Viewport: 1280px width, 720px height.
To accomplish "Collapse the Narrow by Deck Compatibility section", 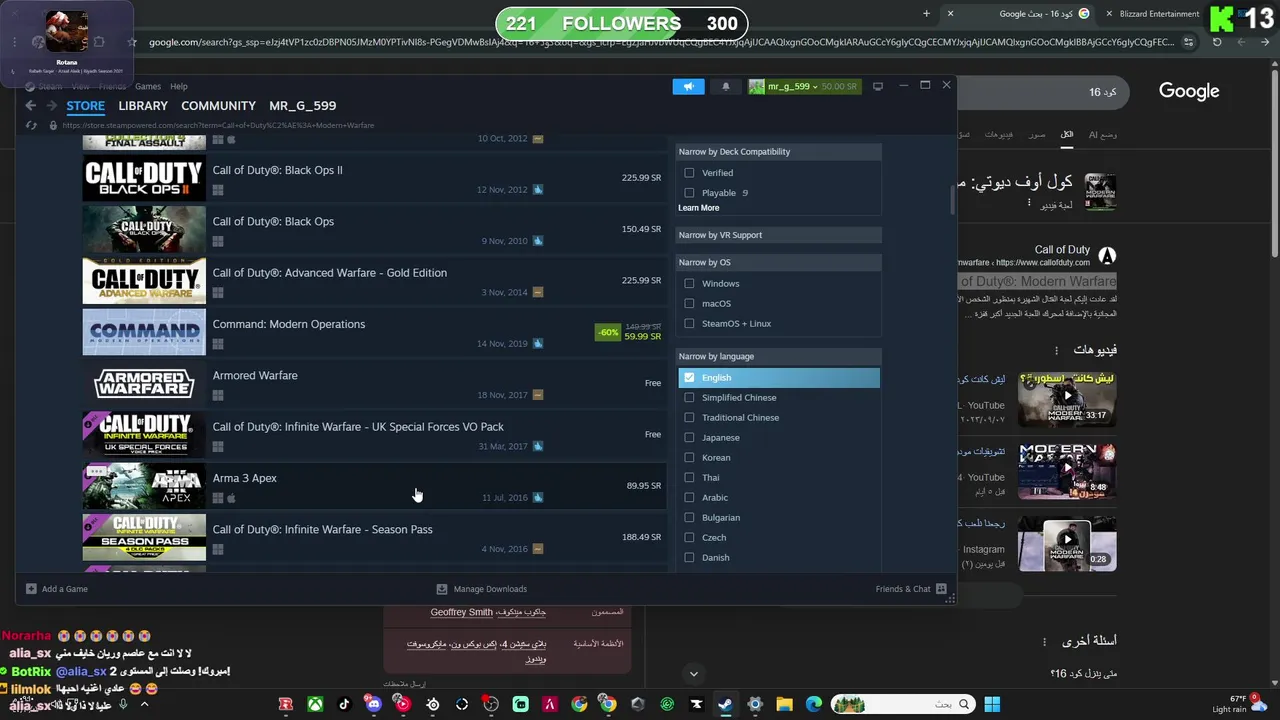I will (778, 152).
